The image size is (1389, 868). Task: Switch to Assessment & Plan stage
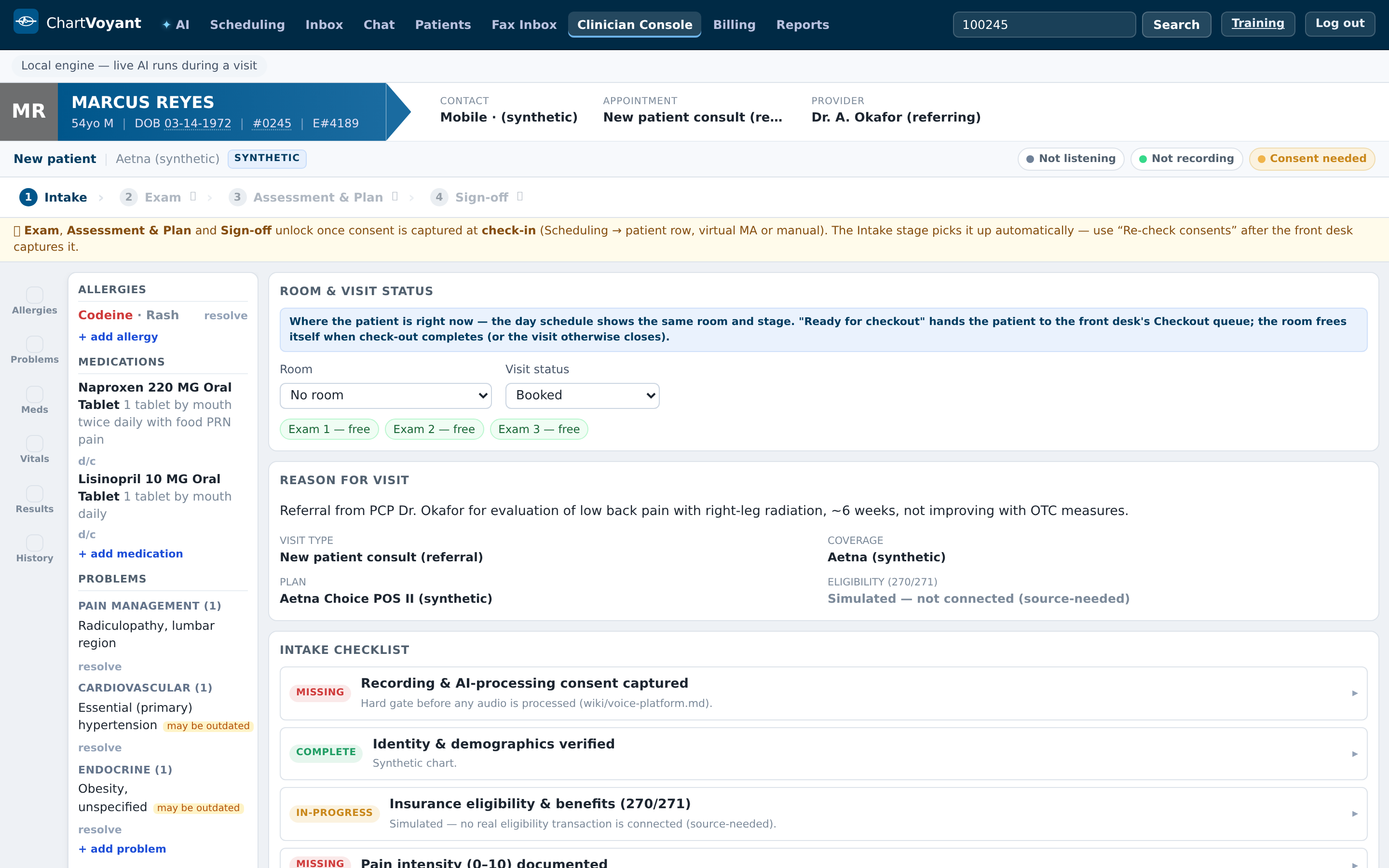click(x=313, y=197)
